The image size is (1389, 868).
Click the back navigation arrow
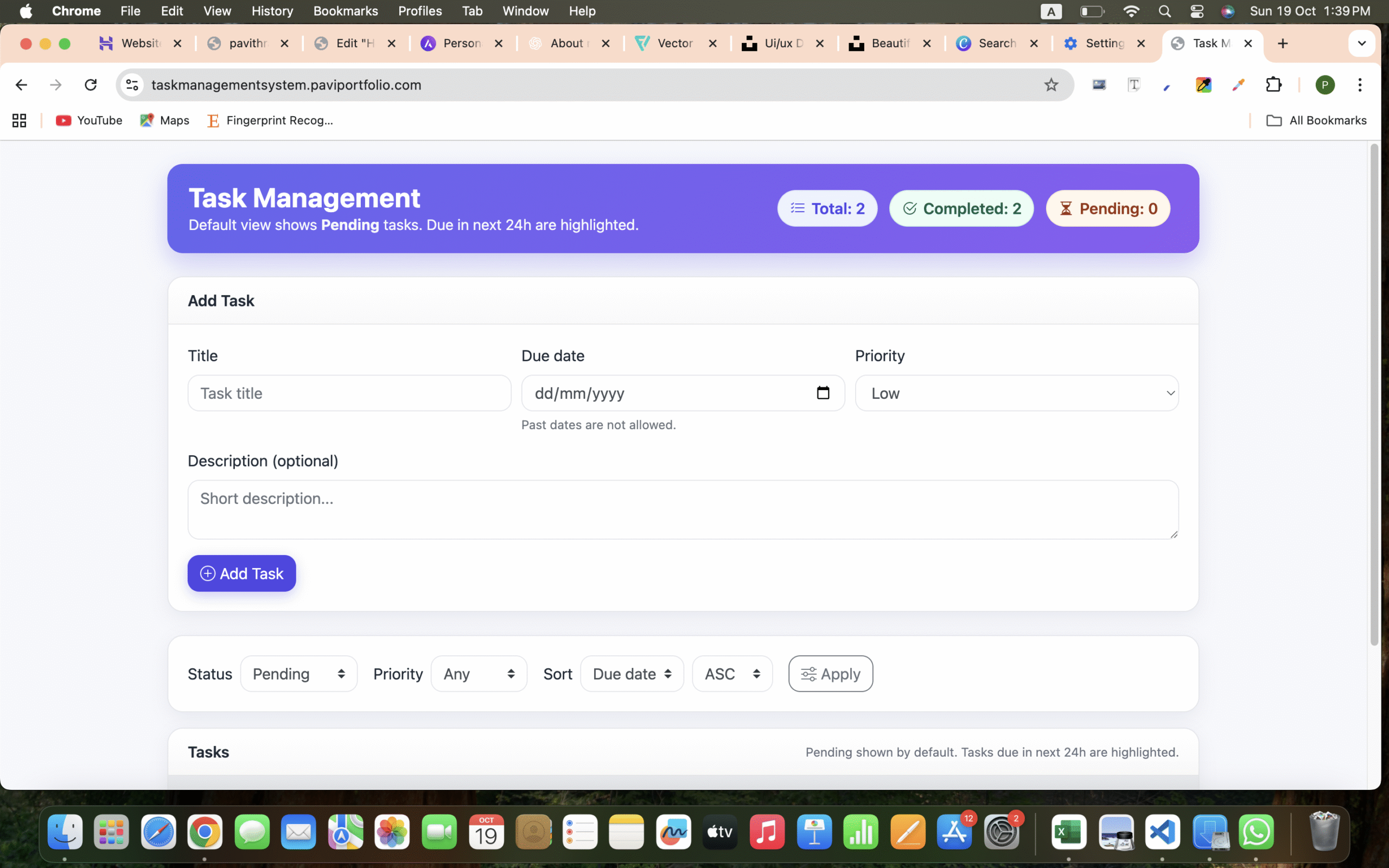[x=21, y=85]
